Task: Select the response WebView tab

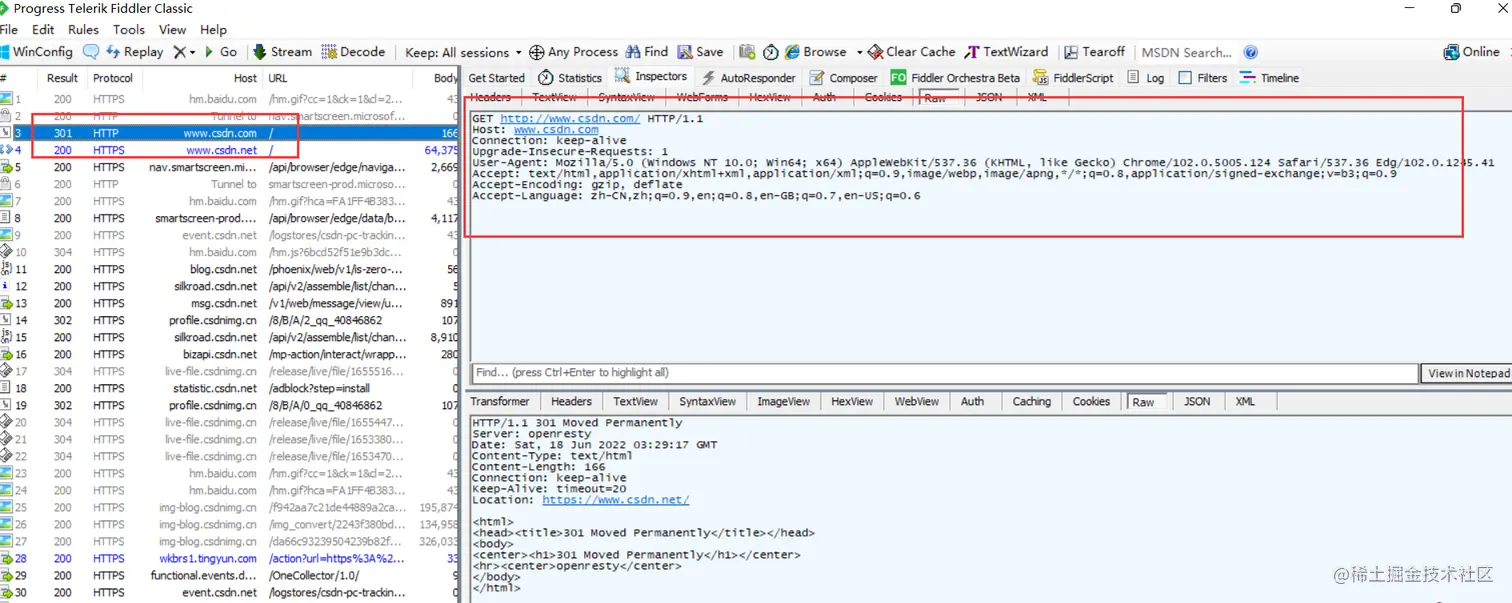Action: (x=916, y=401)
